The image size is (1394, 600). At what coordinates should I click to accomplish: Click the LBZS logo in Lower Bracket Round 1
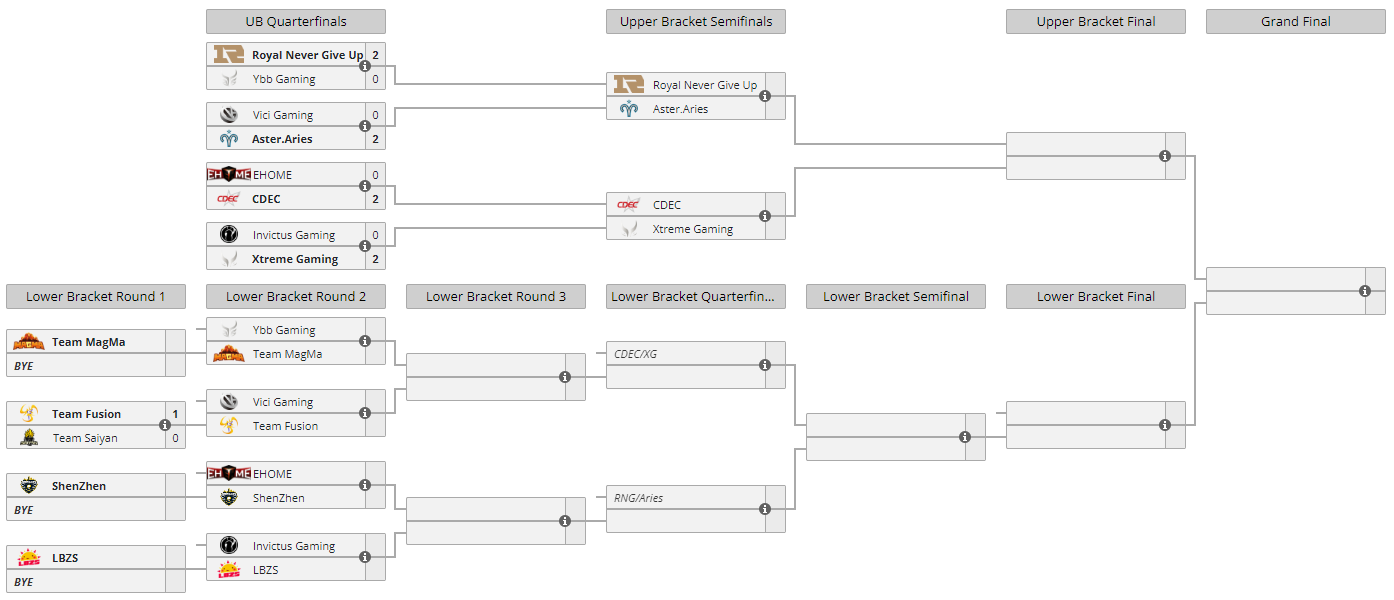(x=29, y=558)
